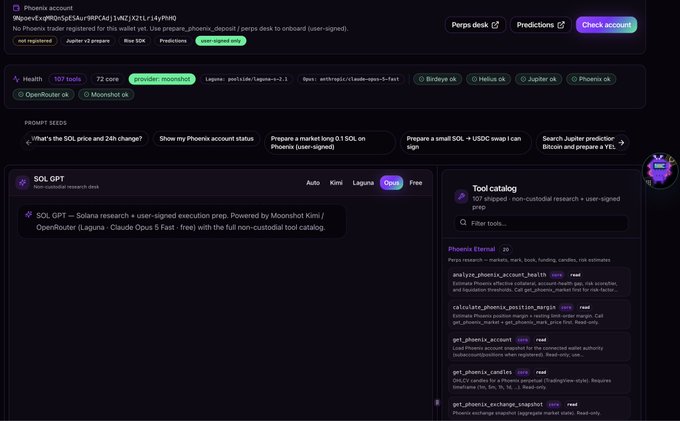Select the SOL price and 24h change seed
The width and height of the screenshot is (680, 421).
click(x=86, y=139)
